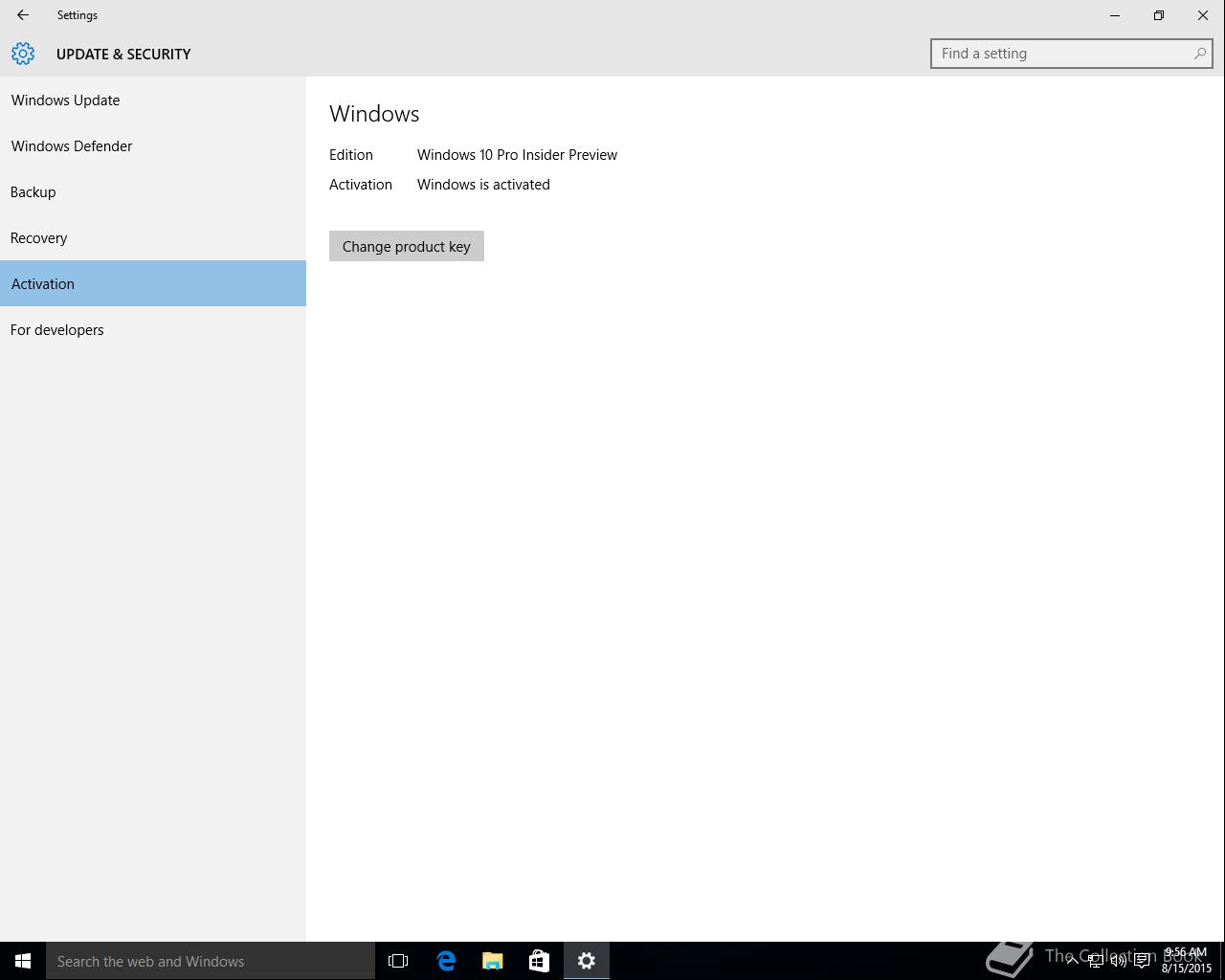Click the Edition label
This screenshot has width=1225, height=980.
coord(351,154)
